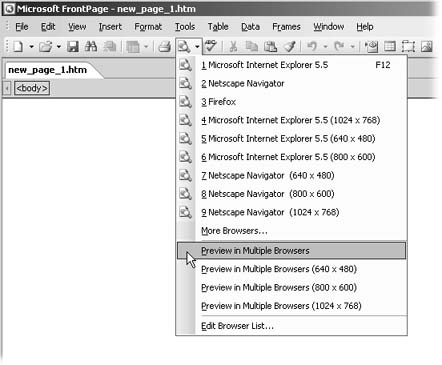442x365 pixels.
Task: Save the page with floppy disk icon
Action: tap(73, 47)
